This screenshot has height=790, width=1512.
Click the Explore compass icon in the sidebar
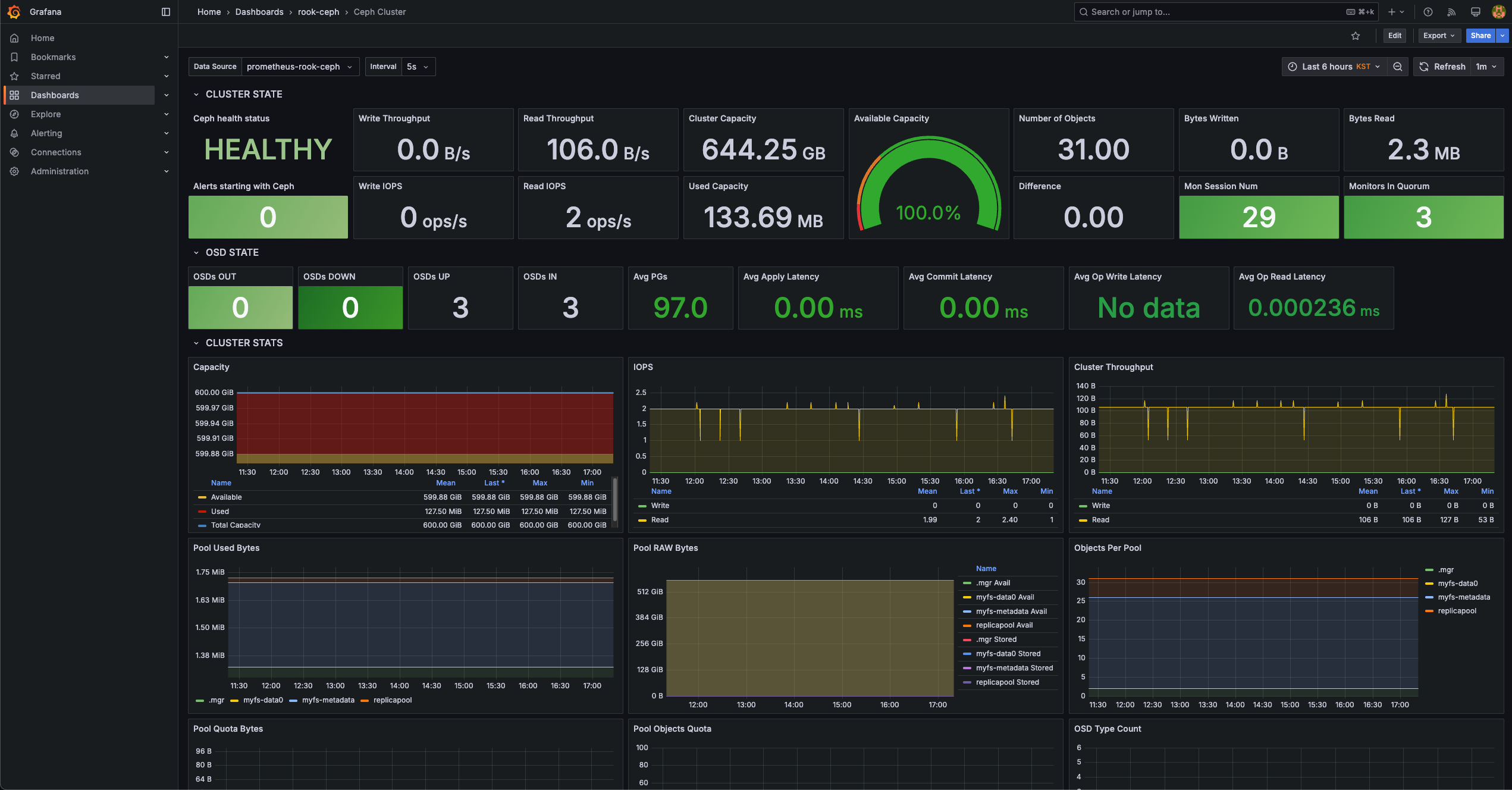click(x=15, y=114)
